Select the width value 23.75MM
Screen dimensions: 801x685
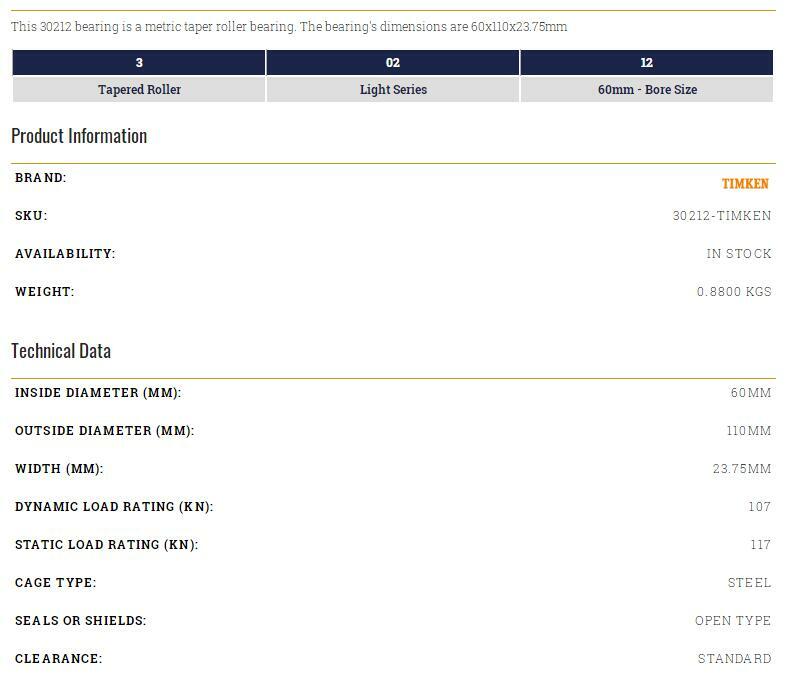[742, 468]
